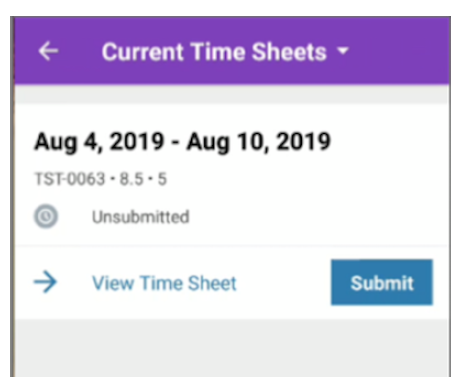This screenshot has height=390, width=468.
Task: Click the empty gray area below the card
Action: coord(232,348)
